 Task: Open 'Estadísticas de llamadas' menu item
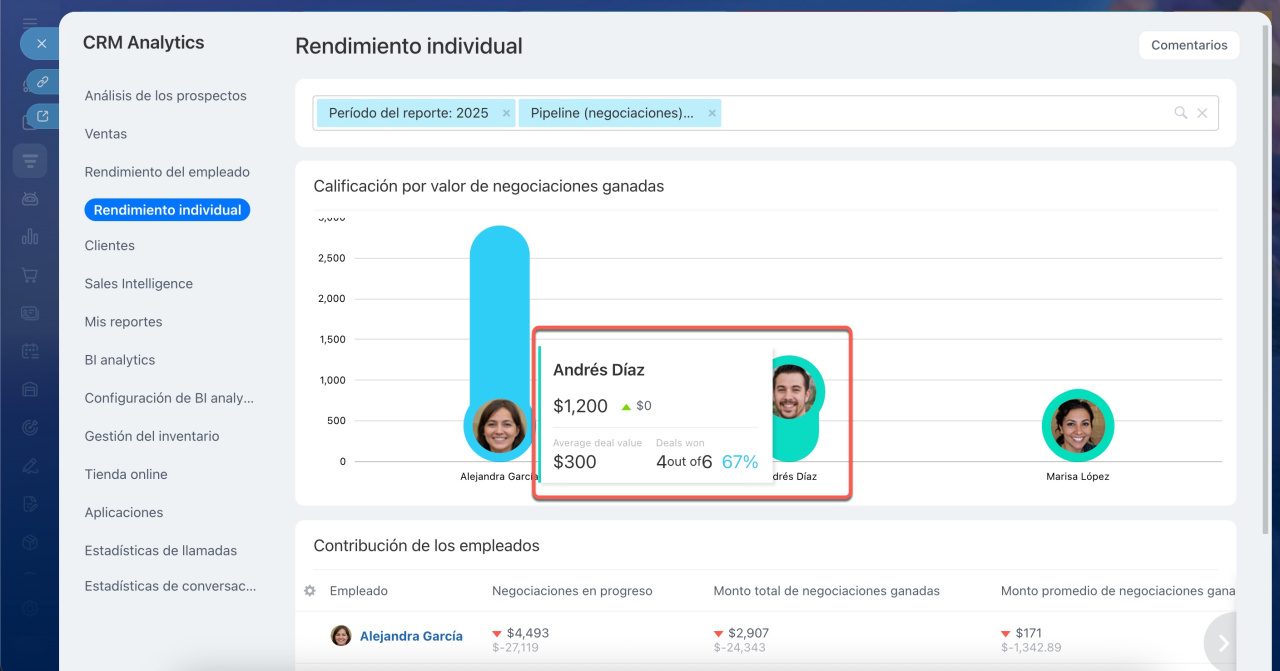pyautogui.click(x=160, y=551)
